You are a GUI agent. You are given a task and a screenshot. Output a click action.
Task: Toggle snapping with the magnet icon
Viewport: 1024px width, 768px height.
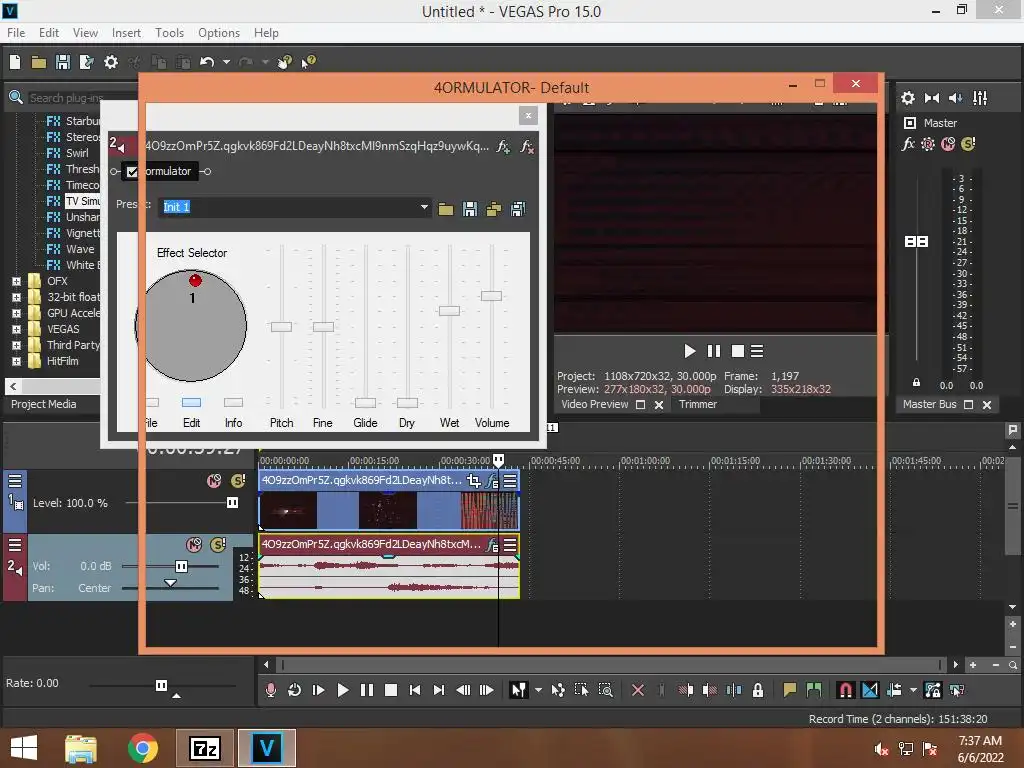tap(845, 690)
